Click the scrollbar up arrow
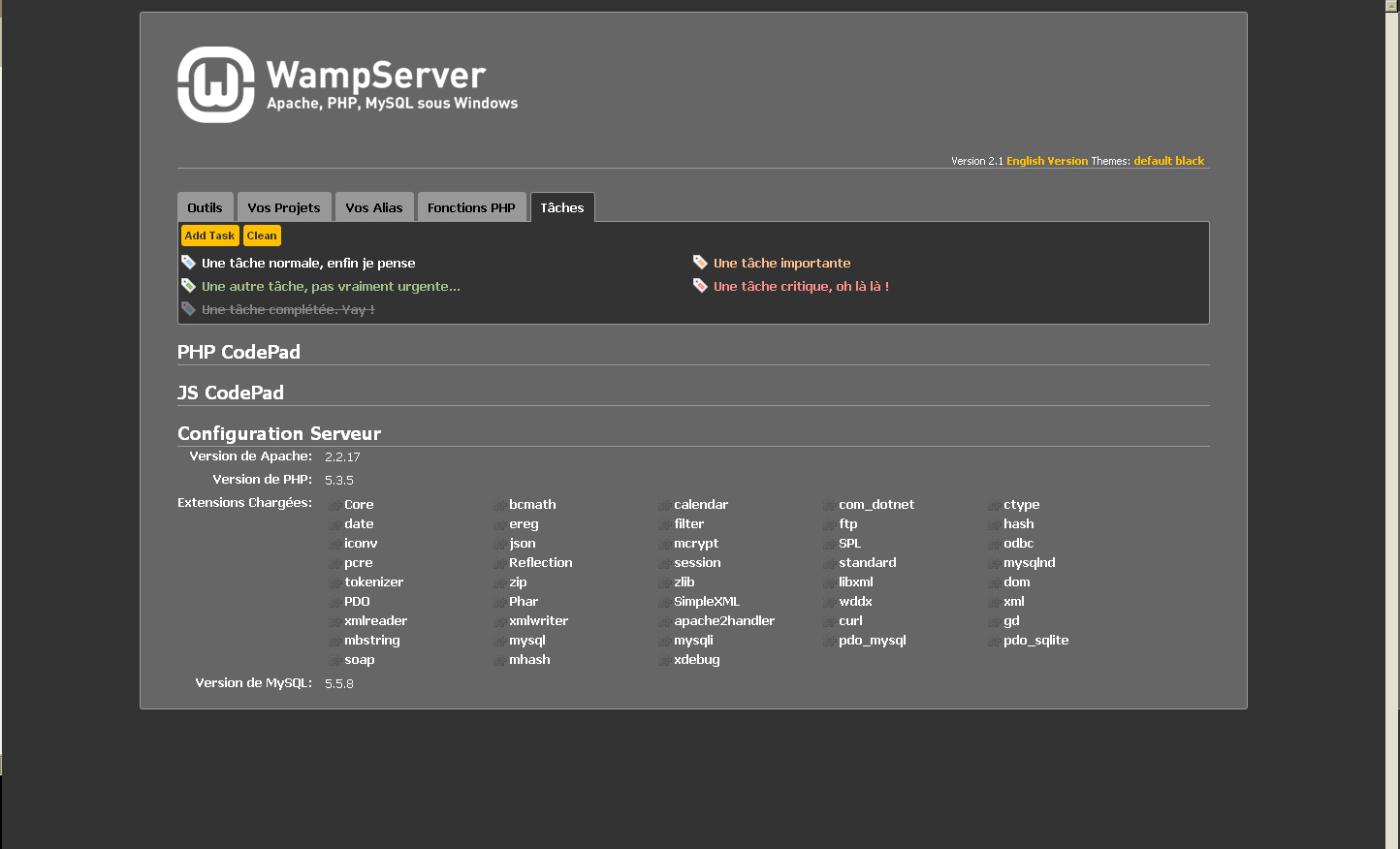The height and width of the screenshot is (849, 1400). point(1392,6)
